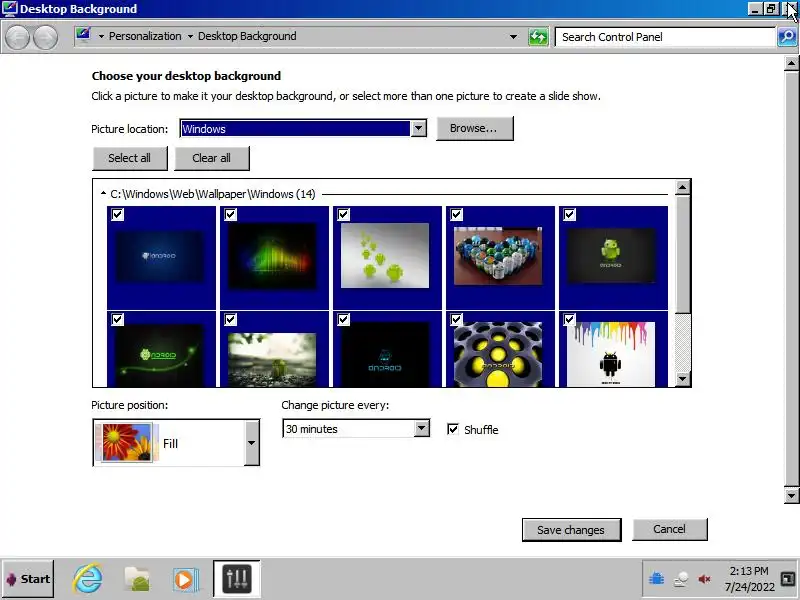800x600 pixels.
Task: Collapse the C:\Windows\Web\Wallpaper\Windows group
Action: click(103, 193)
